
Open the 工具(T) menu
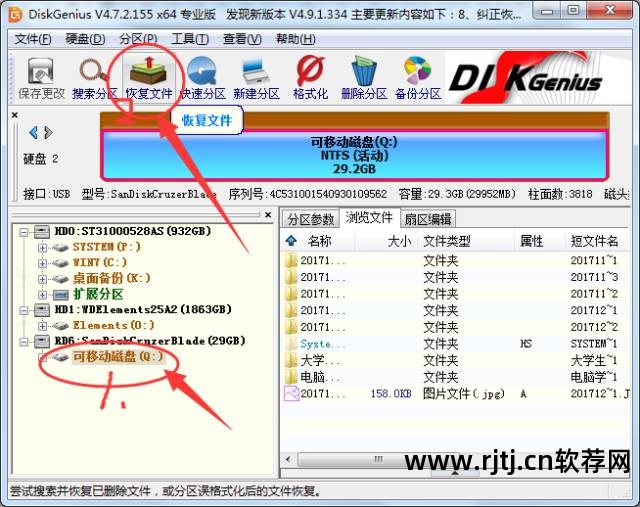[190, 39]
